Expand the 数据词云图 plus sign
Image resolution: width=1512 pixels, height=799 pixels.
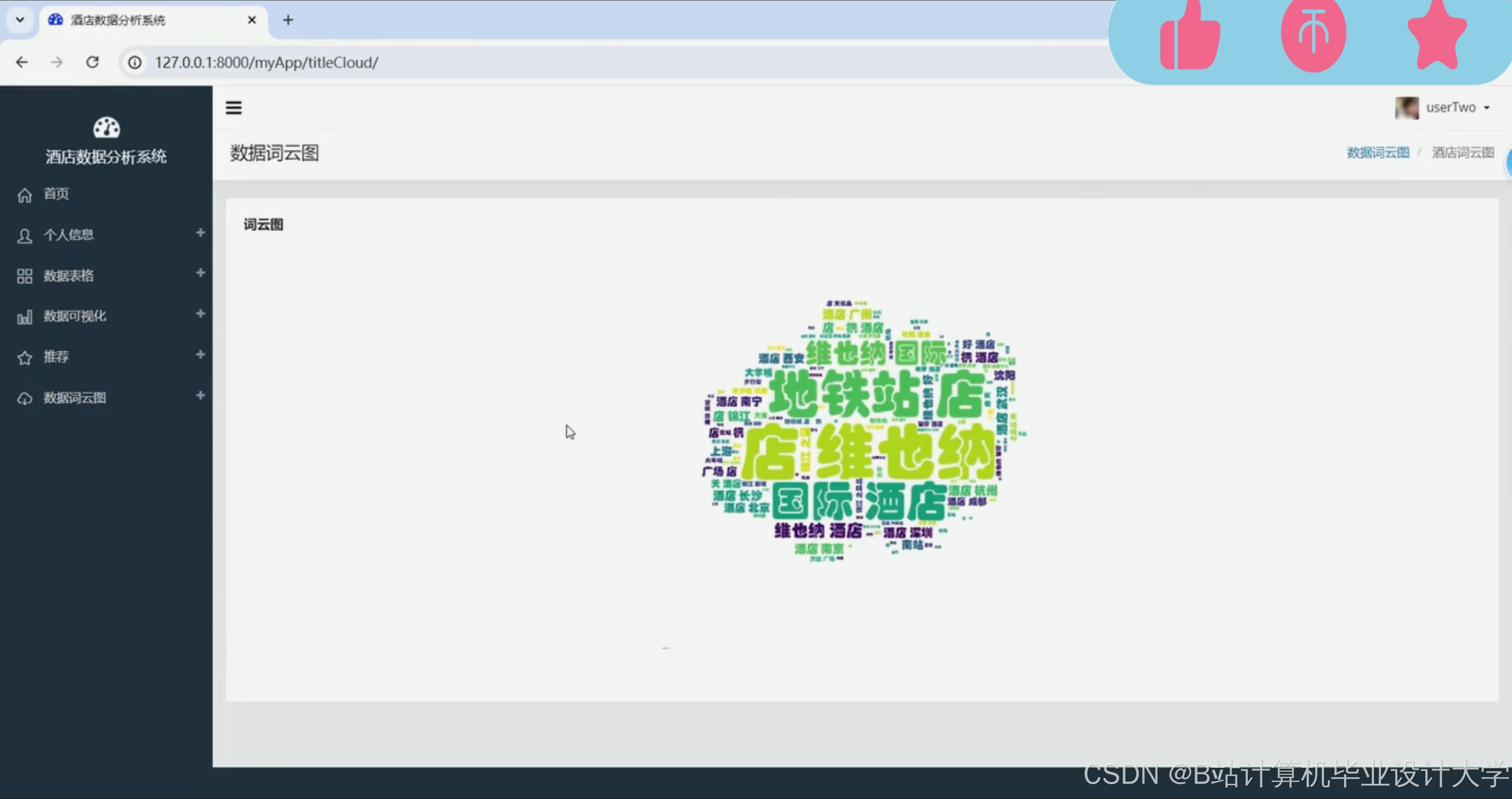point(200,396)
